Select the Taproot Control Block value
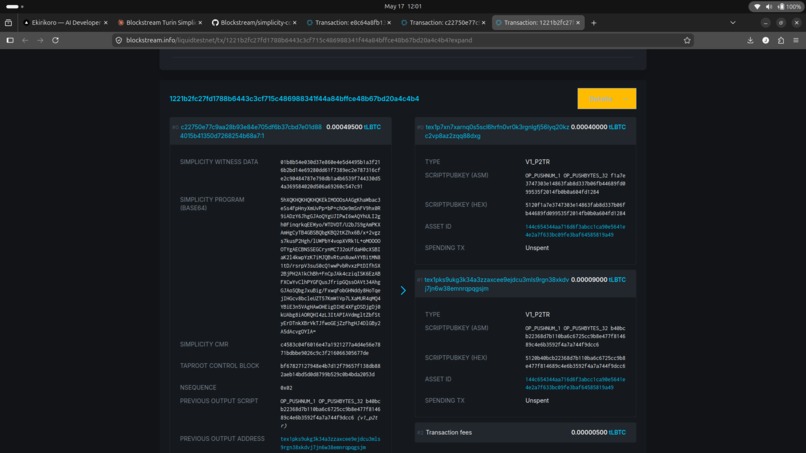 [331, 370]
